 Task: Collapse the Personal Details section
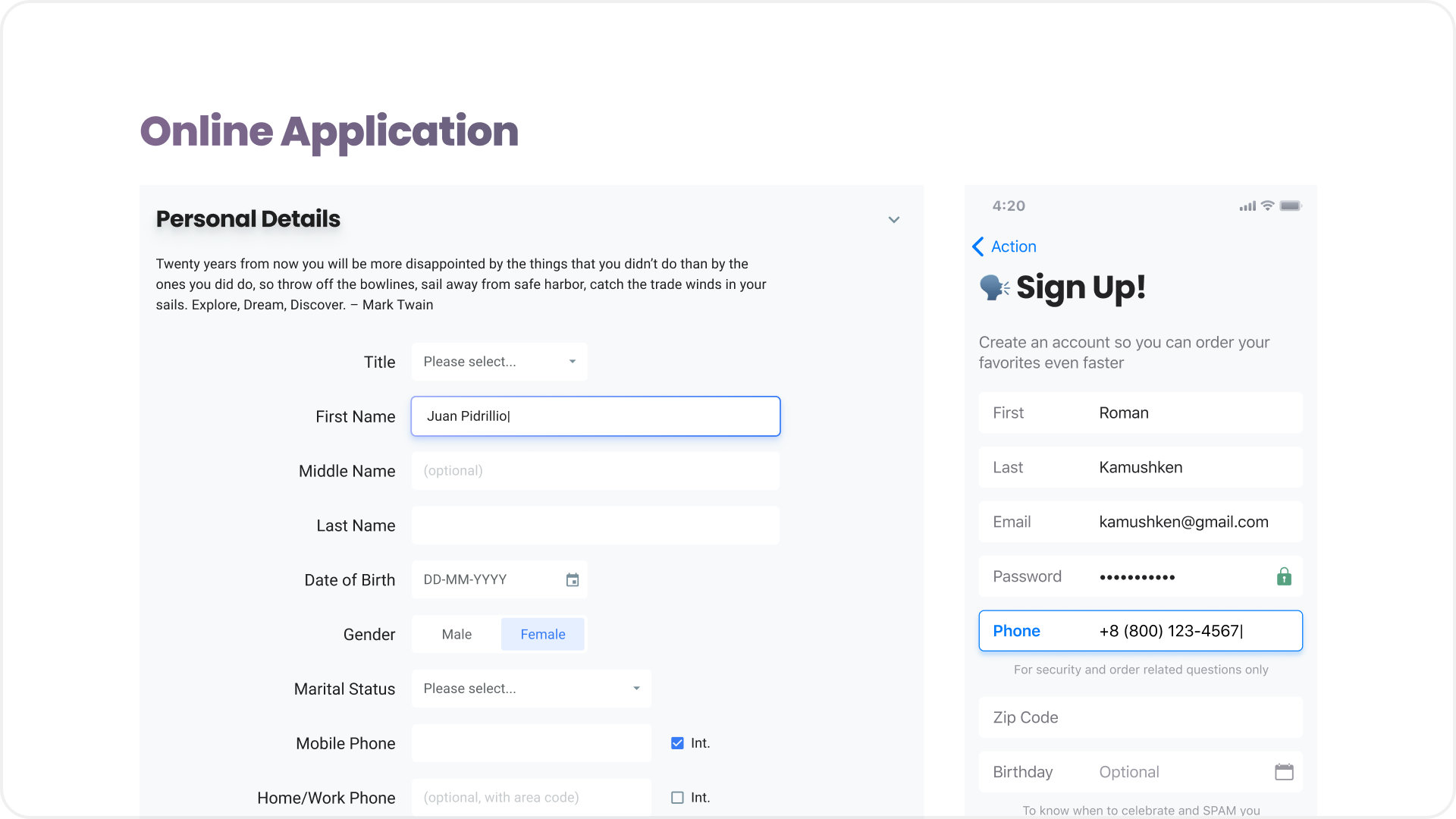click(893, 219)
